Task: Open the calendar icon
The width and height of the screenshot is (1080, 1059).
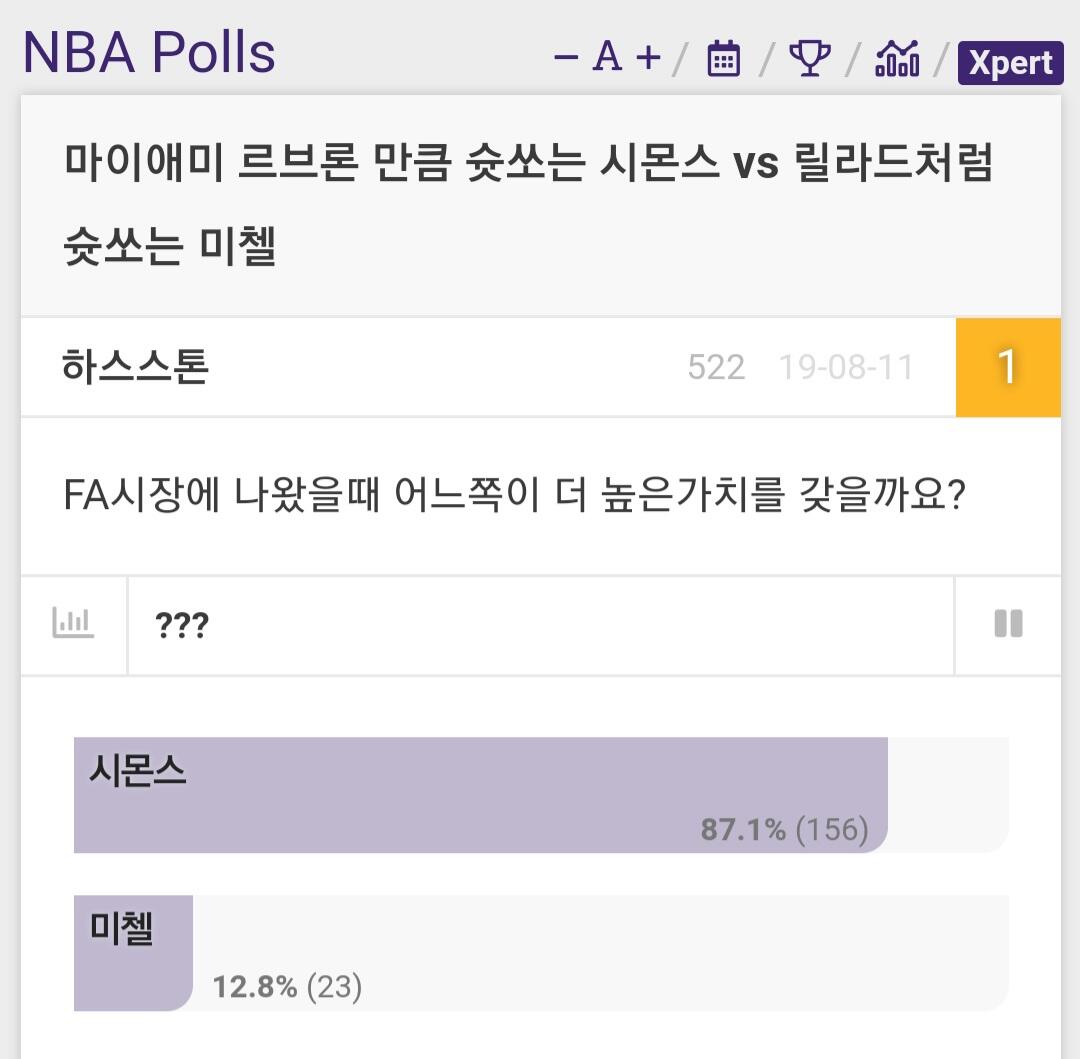Action: point(723,59)
